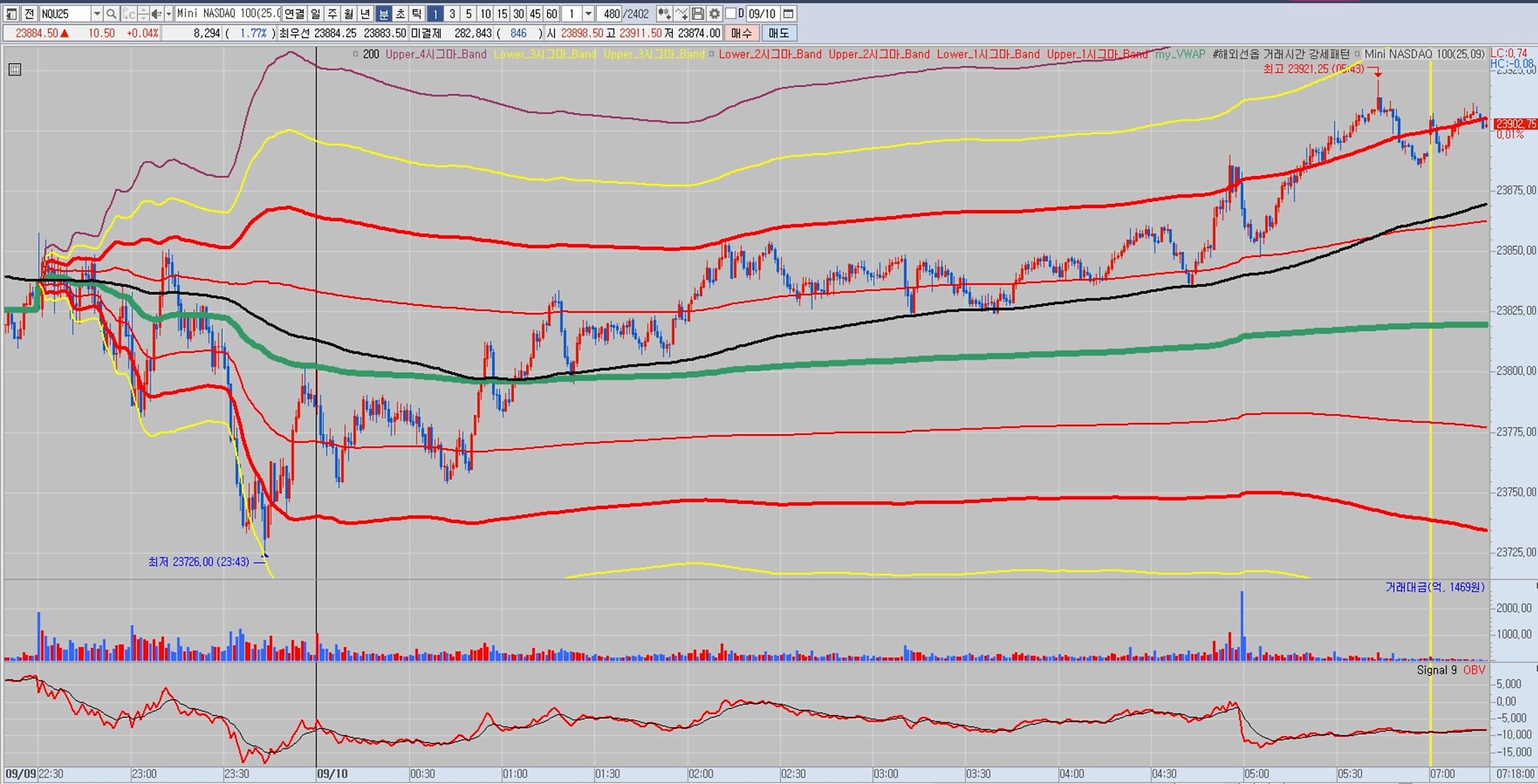Open chart settings gear icon
1538x784 pixels.
[x=715, y=14]
